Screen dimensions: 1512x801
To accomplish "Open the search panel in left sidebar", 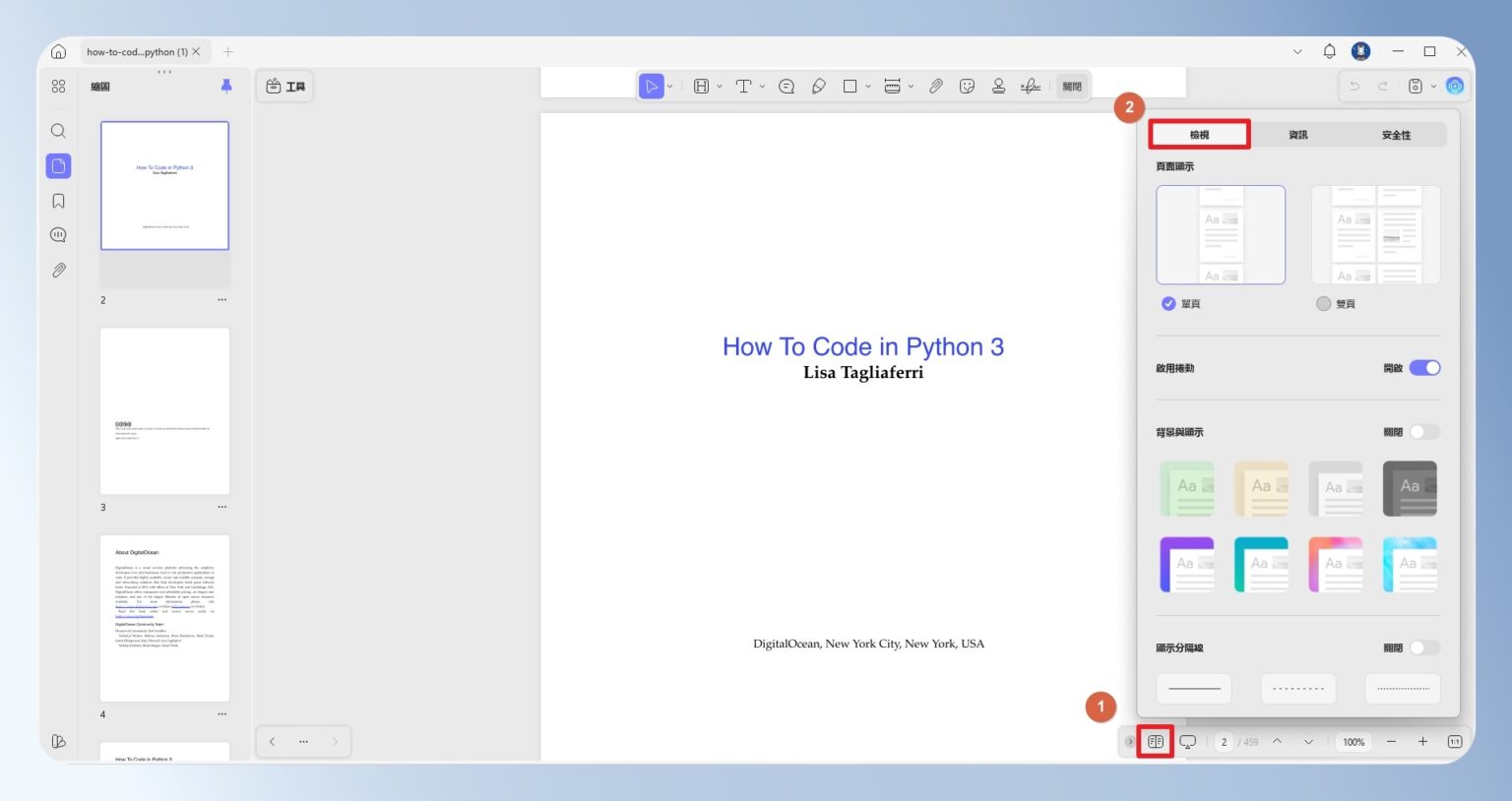I will coord(58,131).
